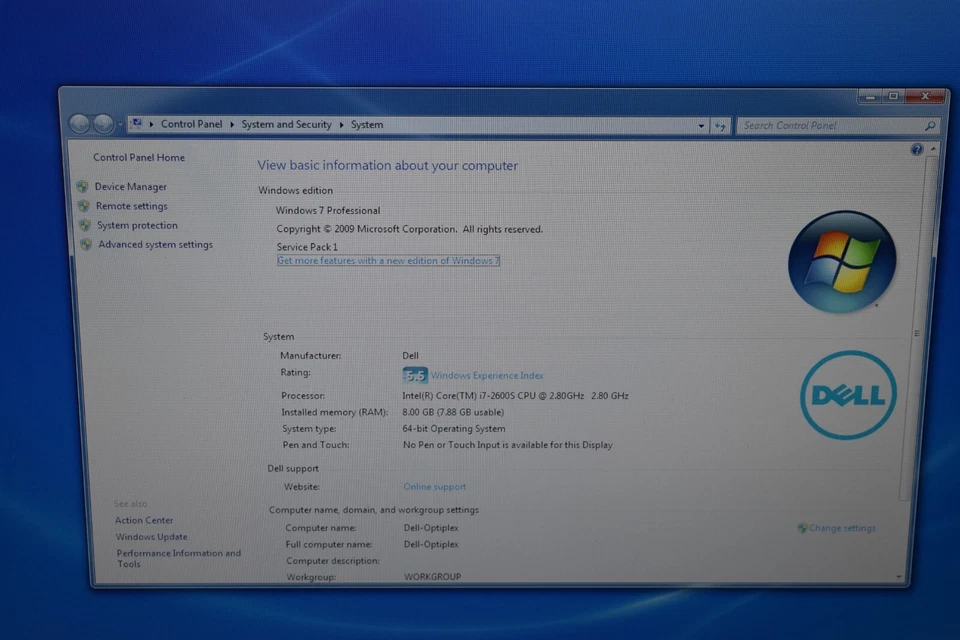Click the 5.5 Windows Experience Index score icon

click(414, 375)
